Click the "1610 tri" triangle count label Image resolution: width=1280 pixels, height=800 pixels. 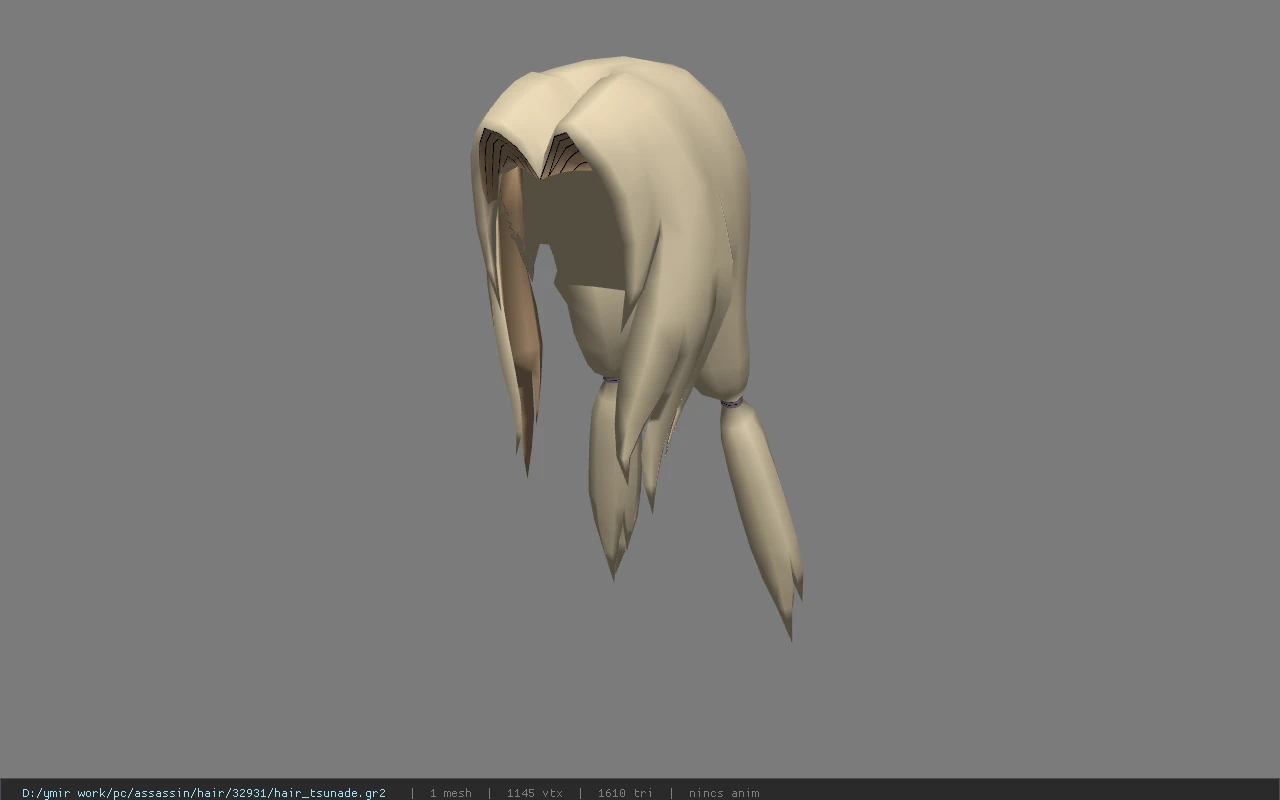coord(625,793)
